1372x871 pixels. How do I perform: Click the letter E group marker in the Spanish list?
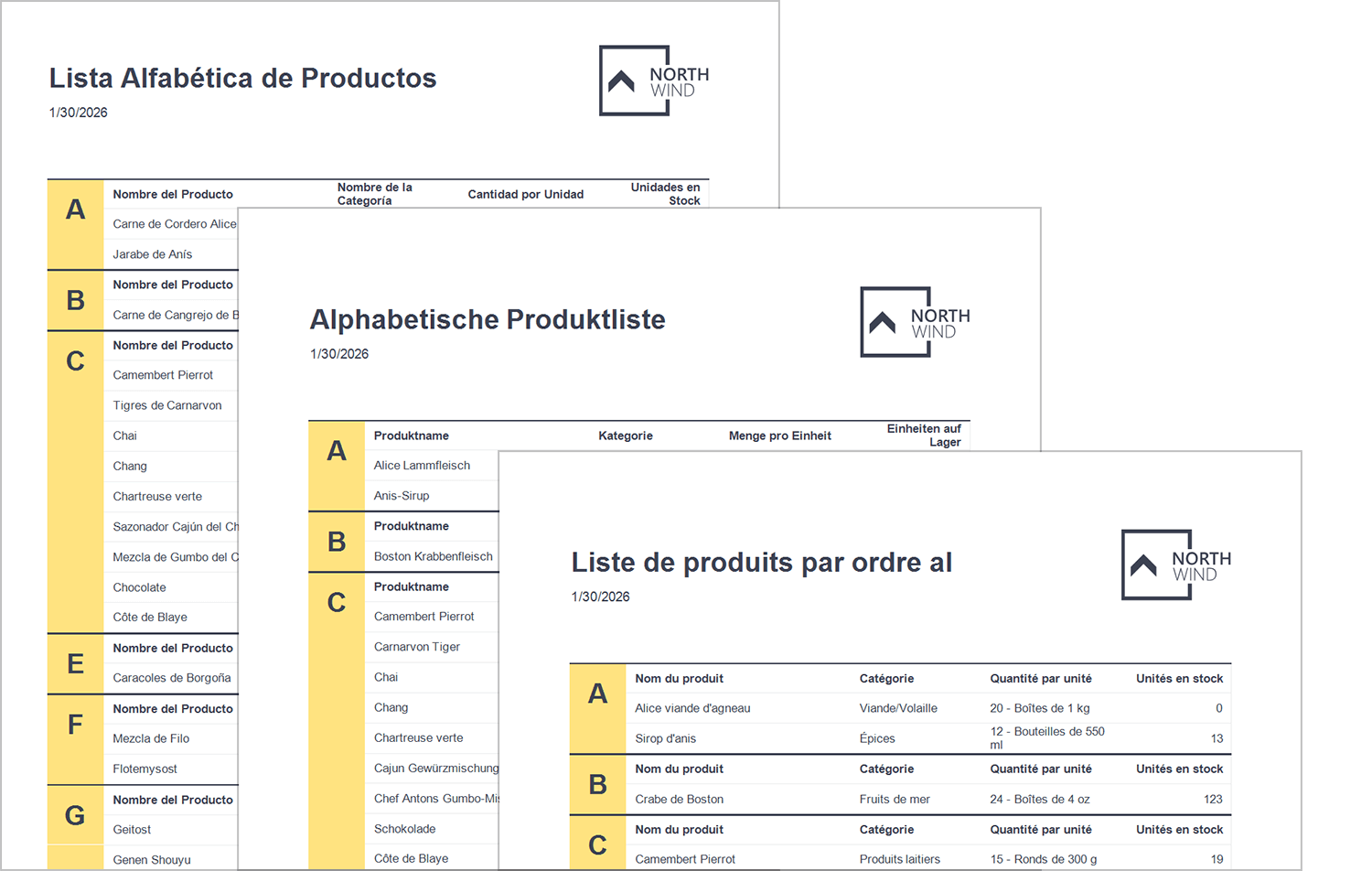click(x=76, y=663)
